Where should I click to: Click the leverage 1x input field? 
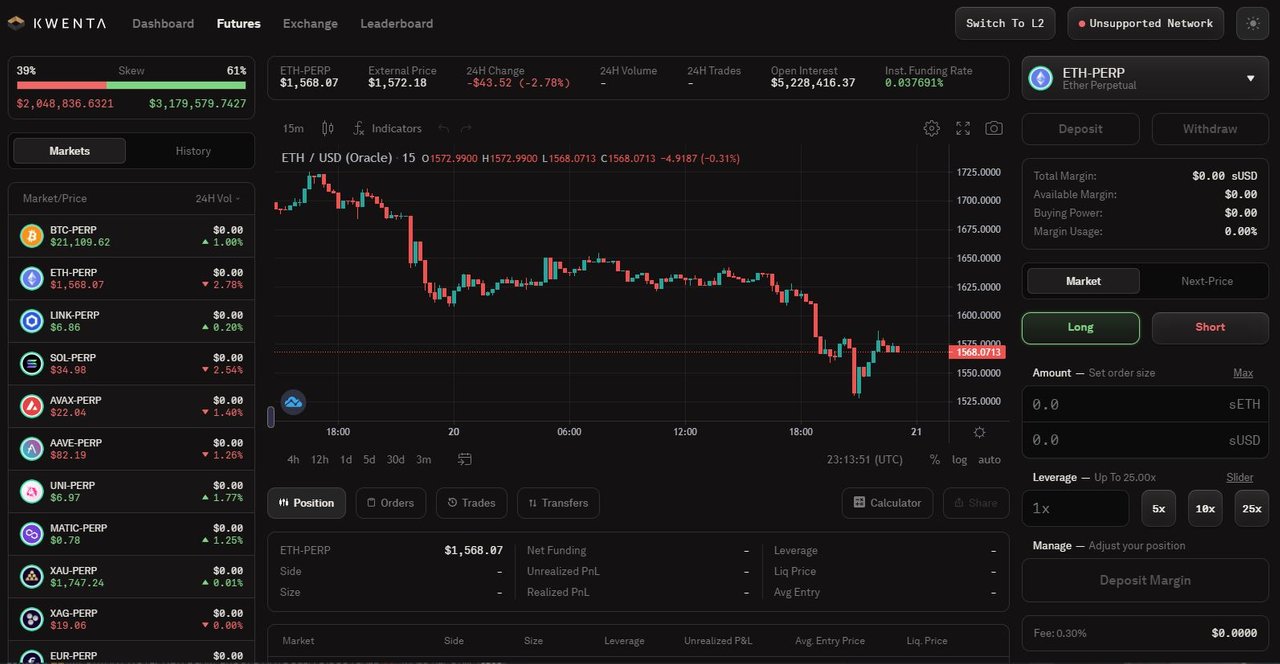click(1076, 508)
